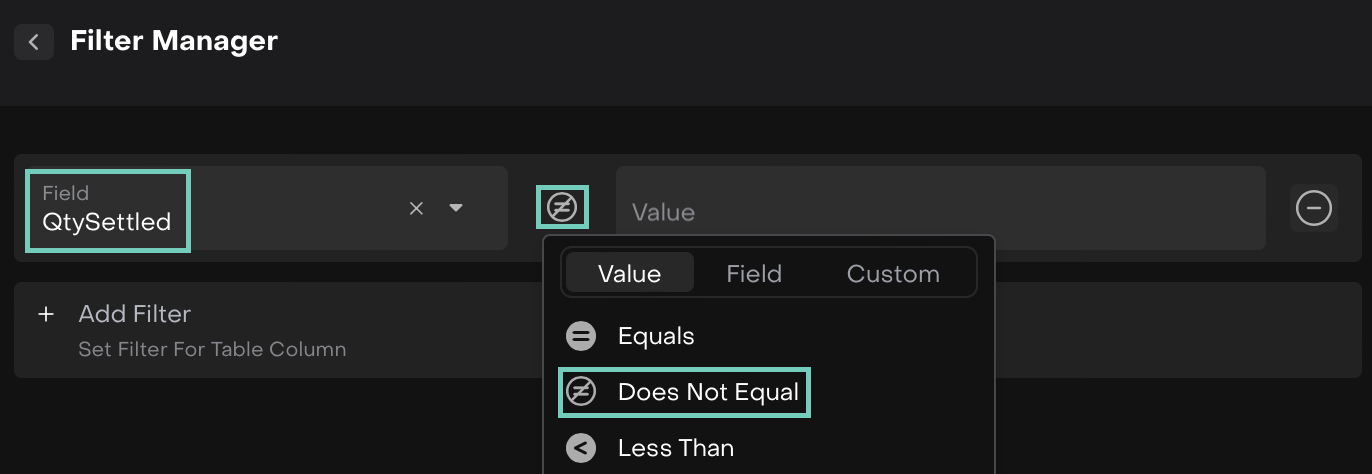Click the equals sign icon in list
The image size is (1372, 474).
[581, 336]
